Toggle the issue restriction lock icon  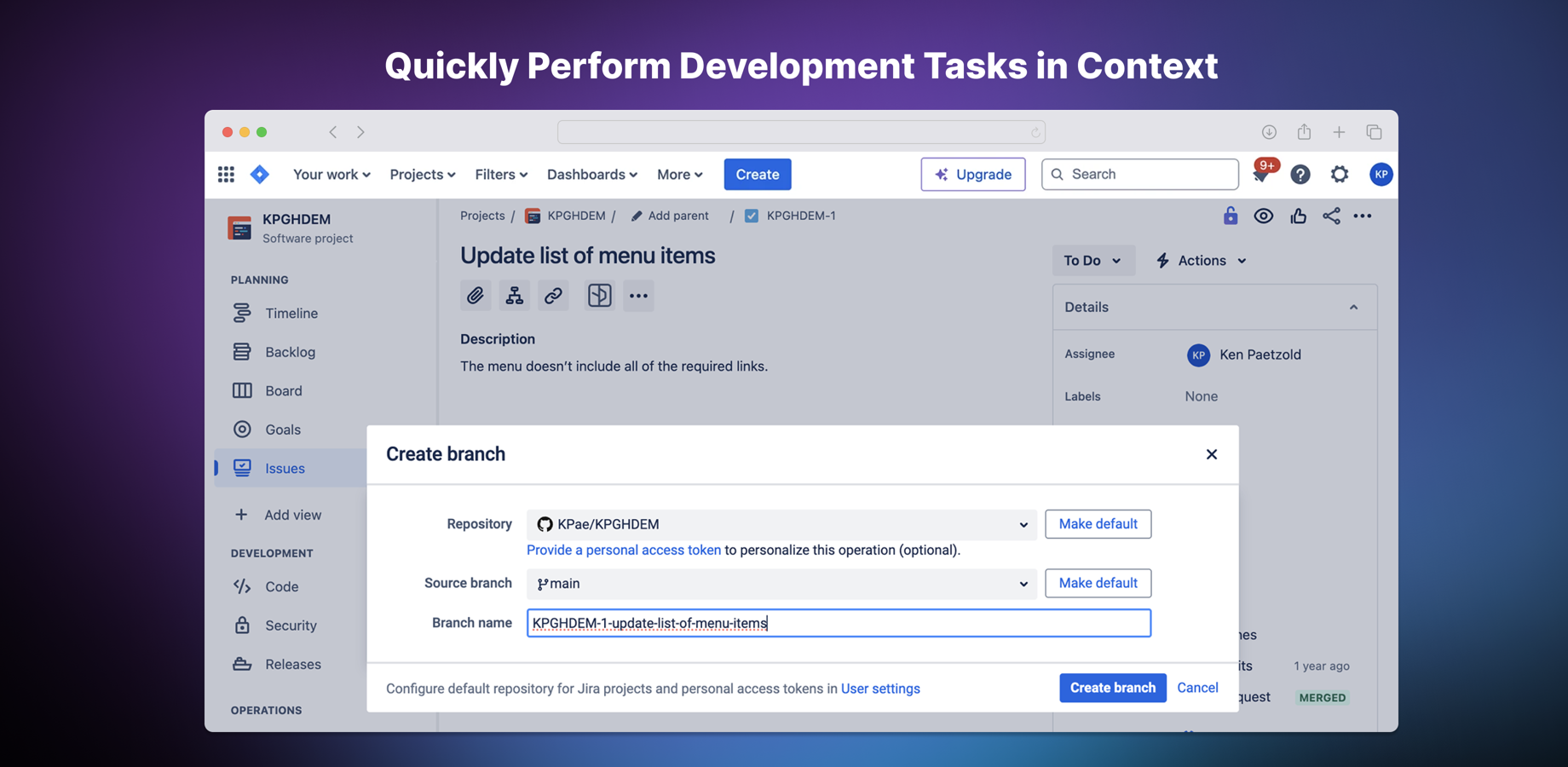tap(1230, 216)
